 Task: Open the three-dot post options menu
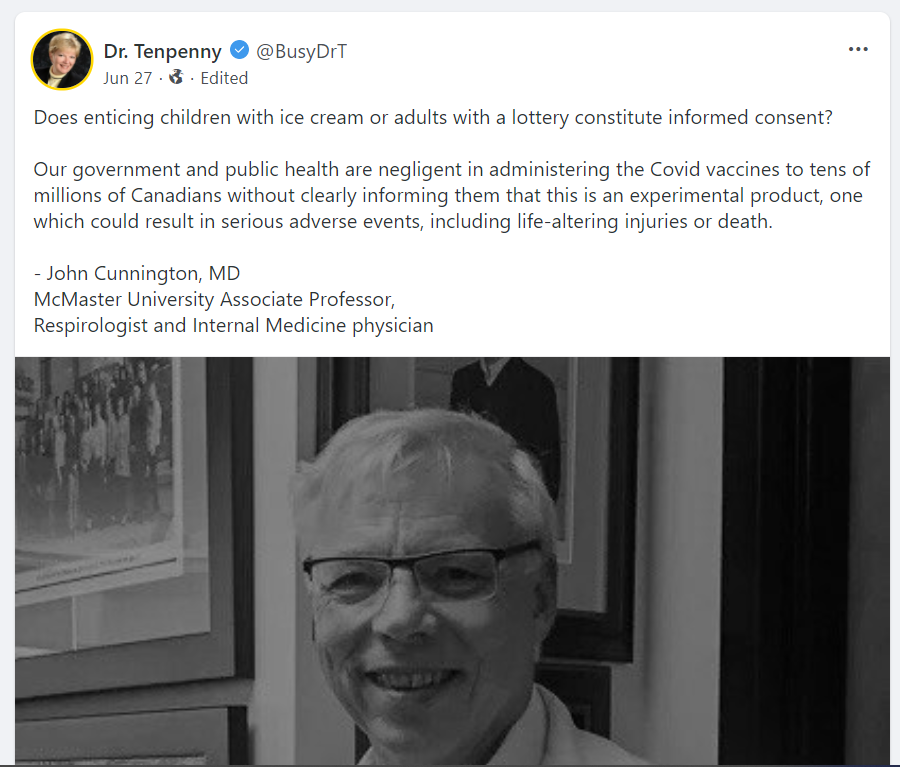pyautogui.click(x=858, y=49)
